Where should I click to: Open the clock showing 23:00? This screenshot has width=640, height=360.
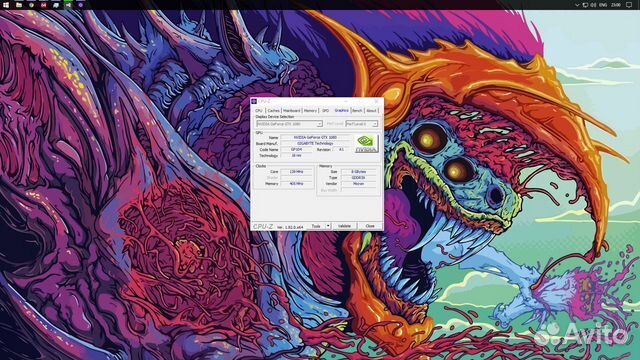click(x=616, y=5)
